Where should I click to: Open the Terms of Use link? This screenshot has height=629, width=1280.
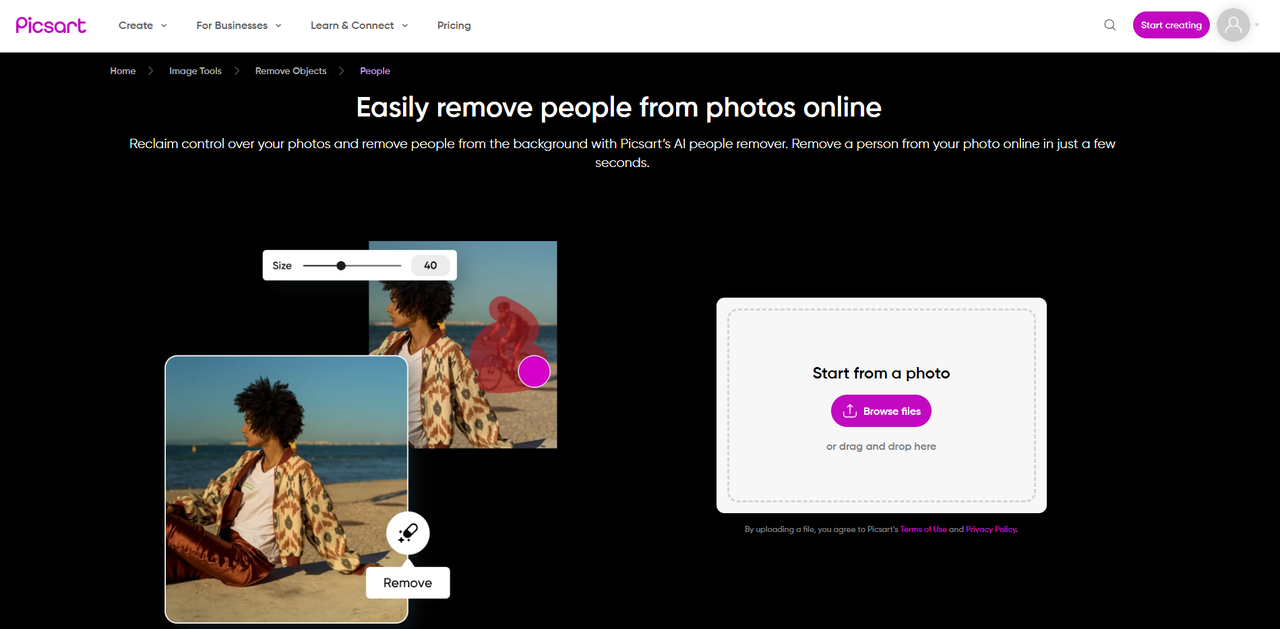click(923, 529)
